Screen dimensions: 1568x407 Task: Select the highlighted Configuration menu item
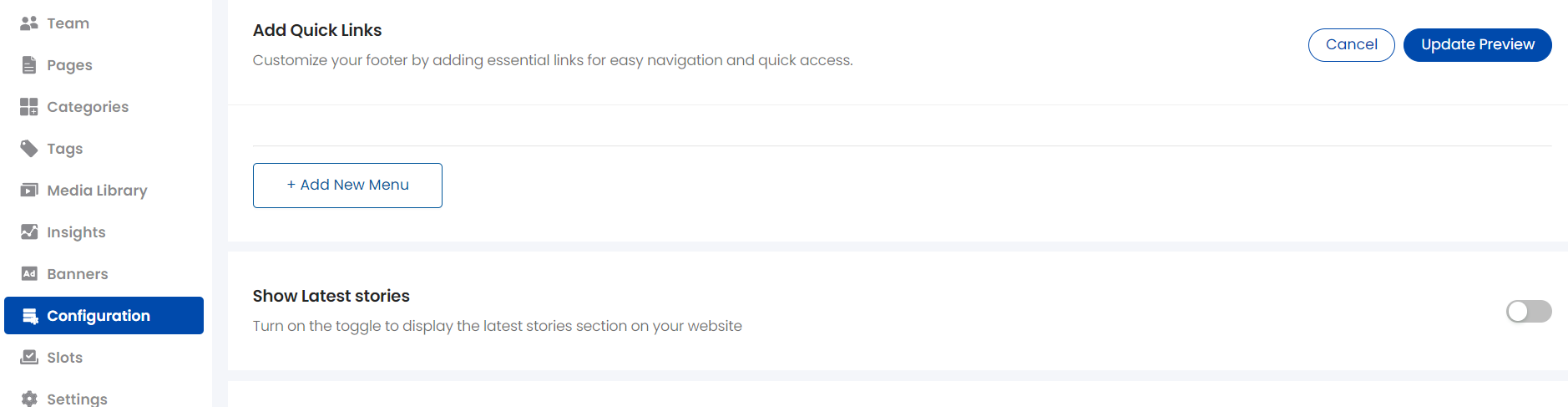[x=104, y=316]
